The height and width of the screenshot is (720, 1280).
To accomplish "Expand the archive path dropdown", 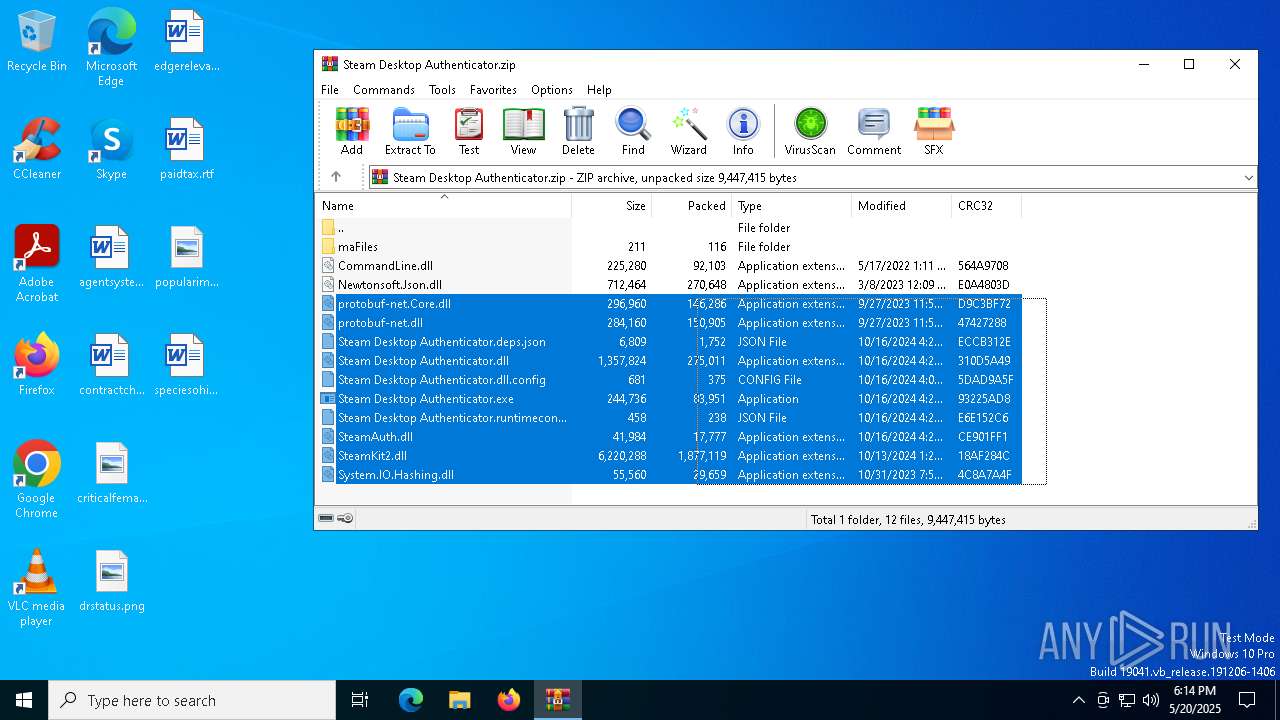I will pos(1248,178).
